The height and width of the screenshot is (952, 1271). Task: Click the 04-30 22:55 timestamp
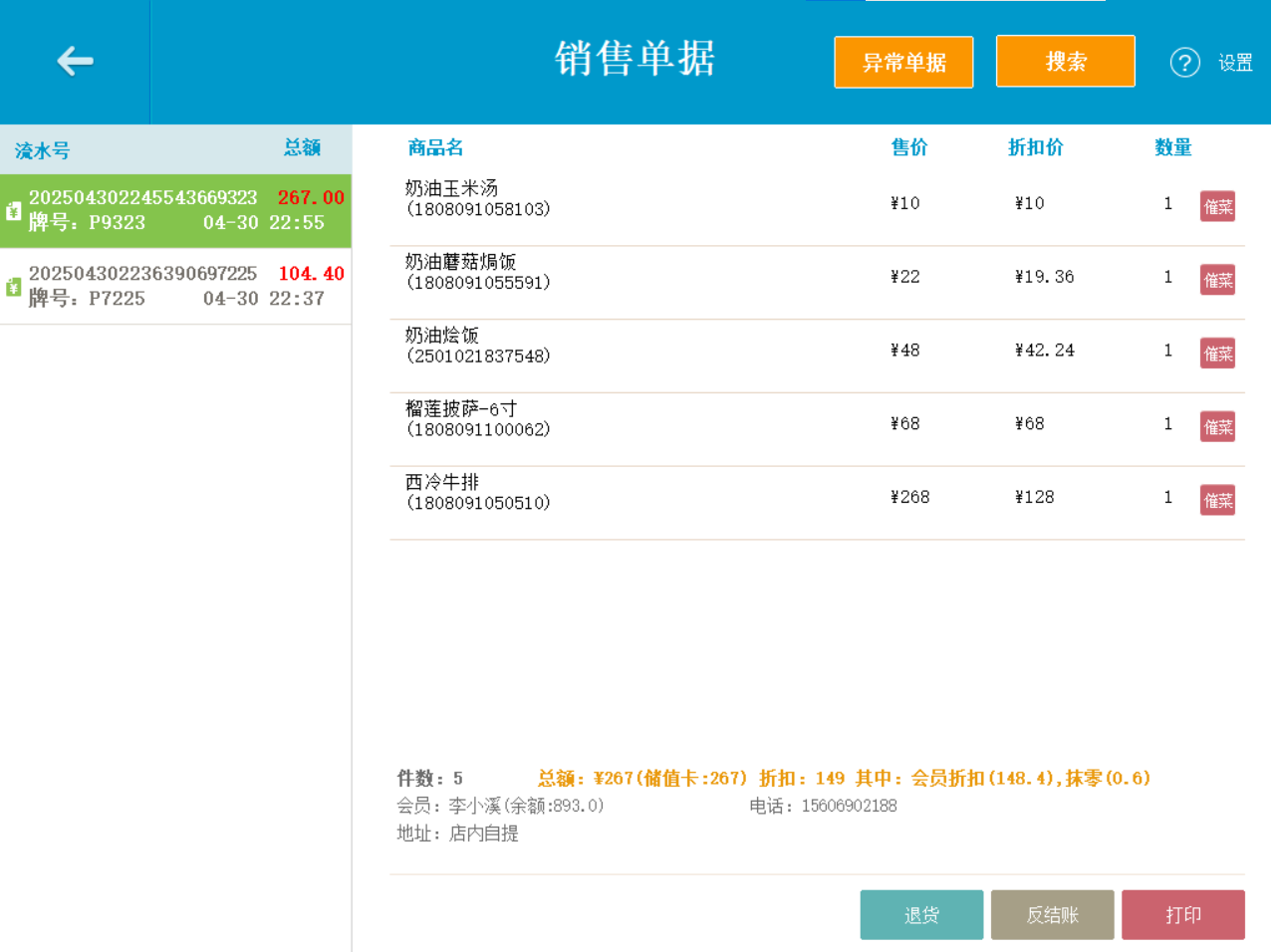point(264,222)
